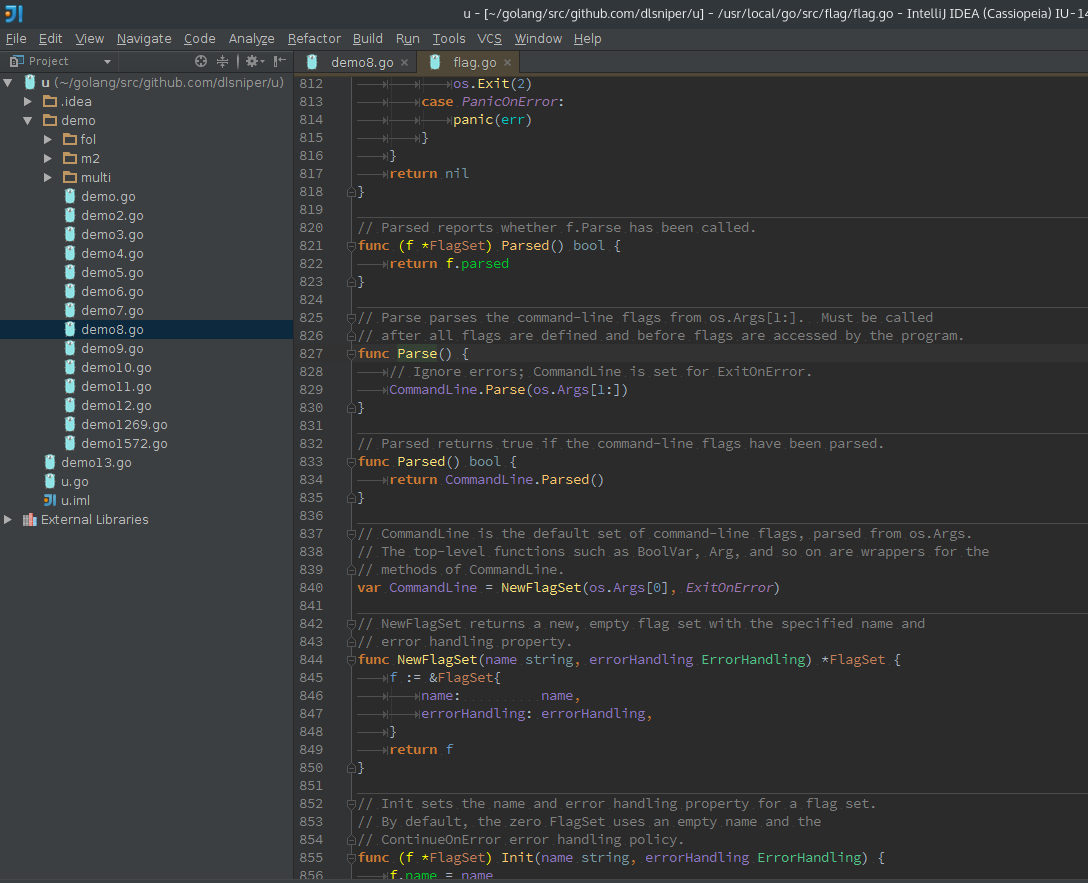Hide the Project tool window icon
This screenshot has height=883, width=1088.
pyautogui.click(x=278, y=61)
